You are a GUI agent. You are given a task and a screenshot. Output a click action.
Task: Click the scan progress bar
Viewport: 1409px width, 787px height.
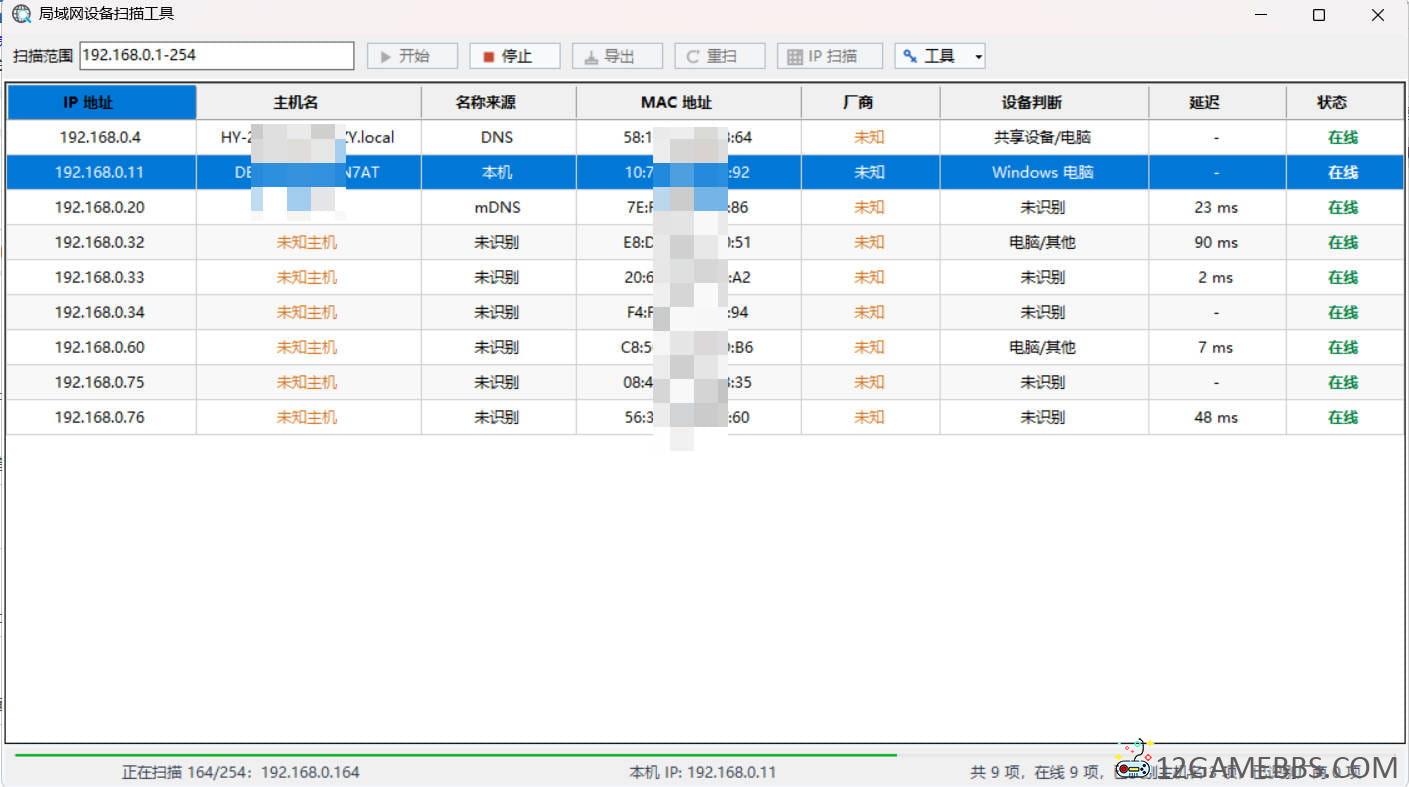703,755
